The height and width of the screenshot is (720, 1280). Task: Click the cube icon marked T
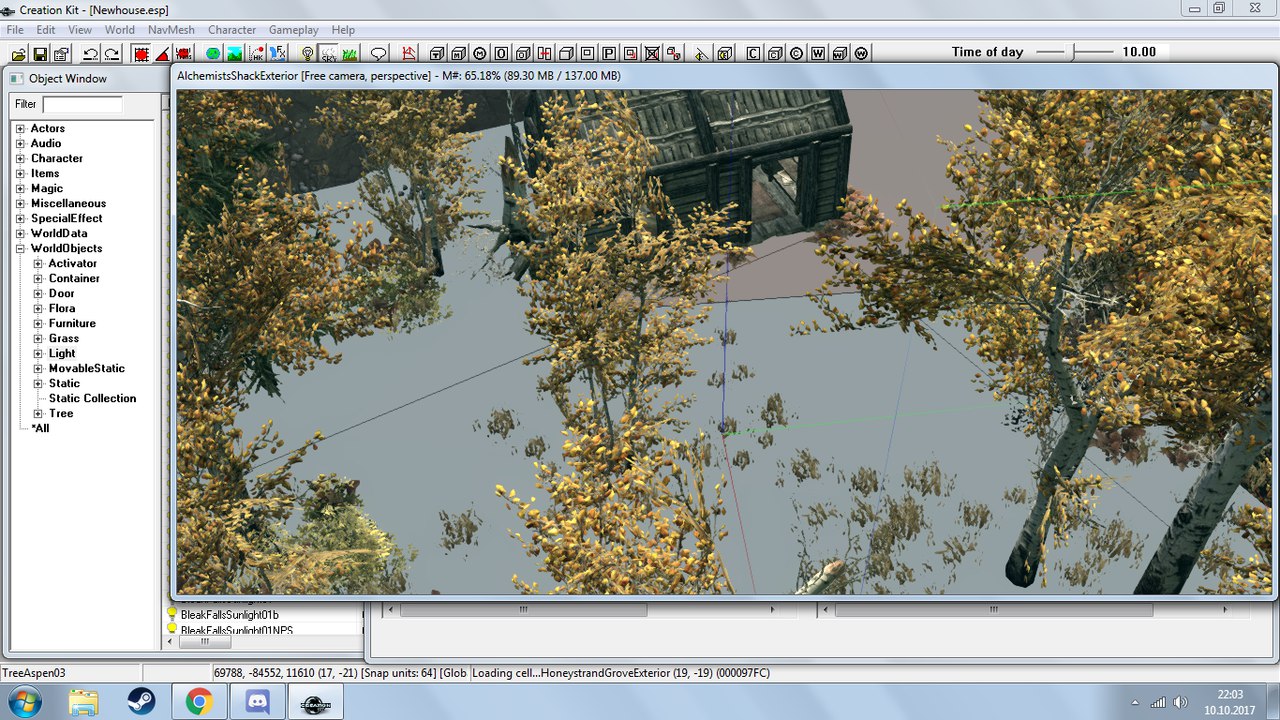tap(437, 53)
